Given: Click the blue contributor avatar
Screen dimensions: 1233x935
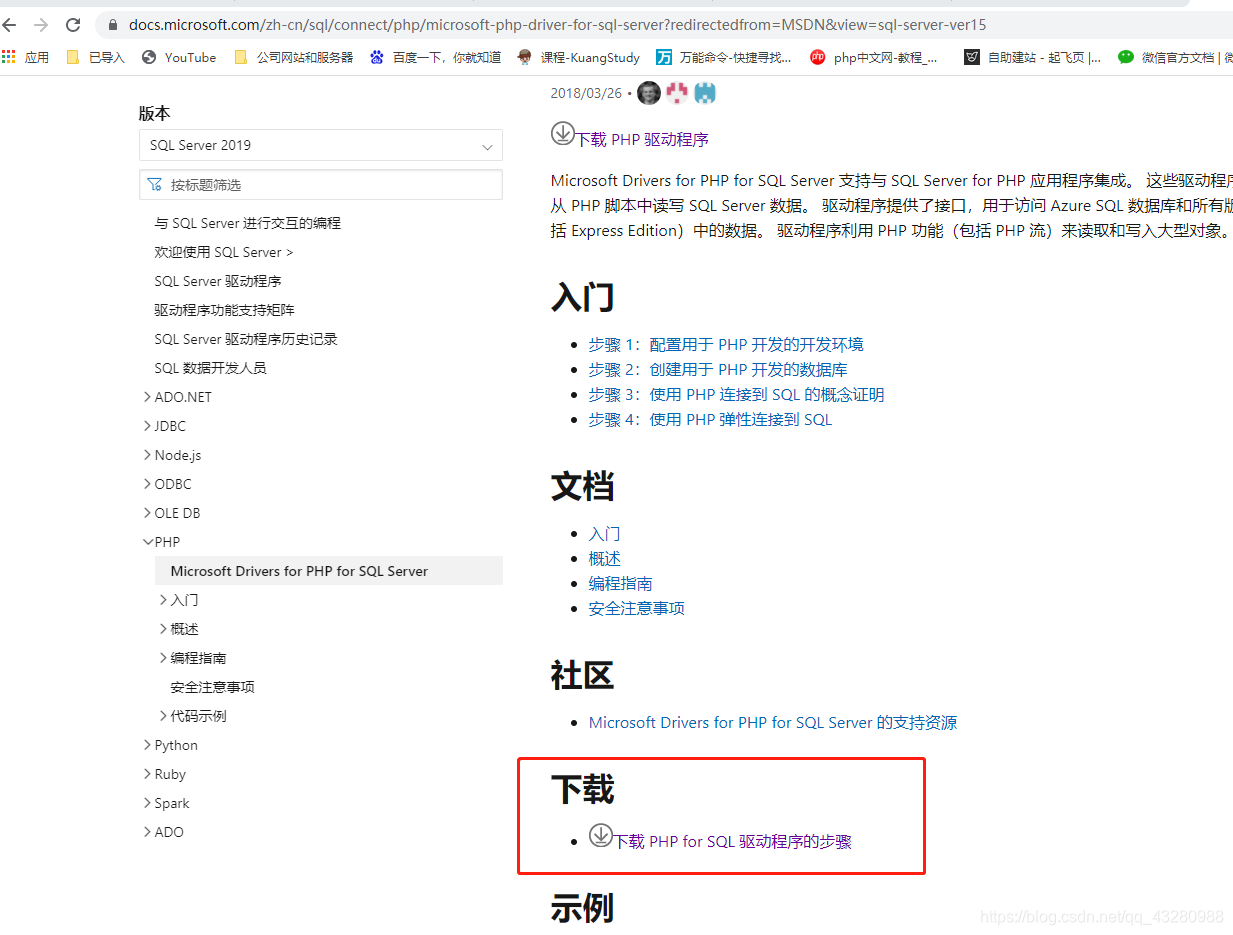Looking at the screenshot, I should click(x=706, y=93).
